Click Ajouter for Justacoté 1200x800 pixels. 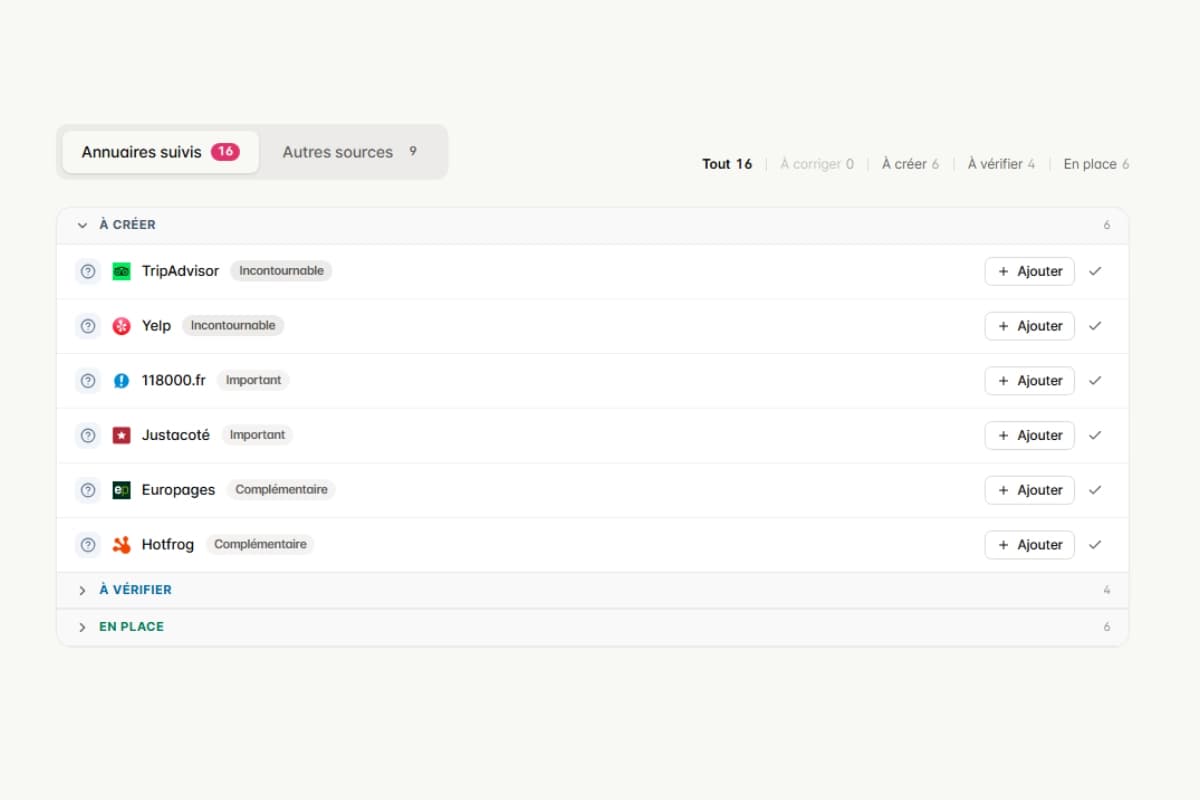point(1030,435)
